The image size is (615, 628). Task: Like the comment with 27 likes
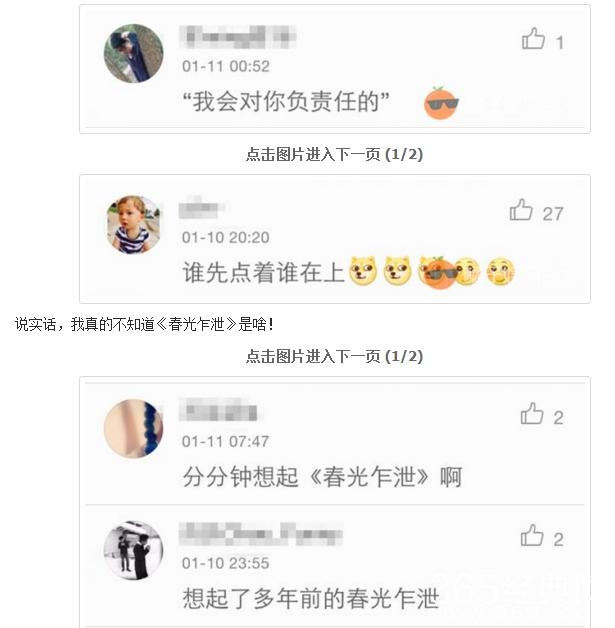(521, 210)
